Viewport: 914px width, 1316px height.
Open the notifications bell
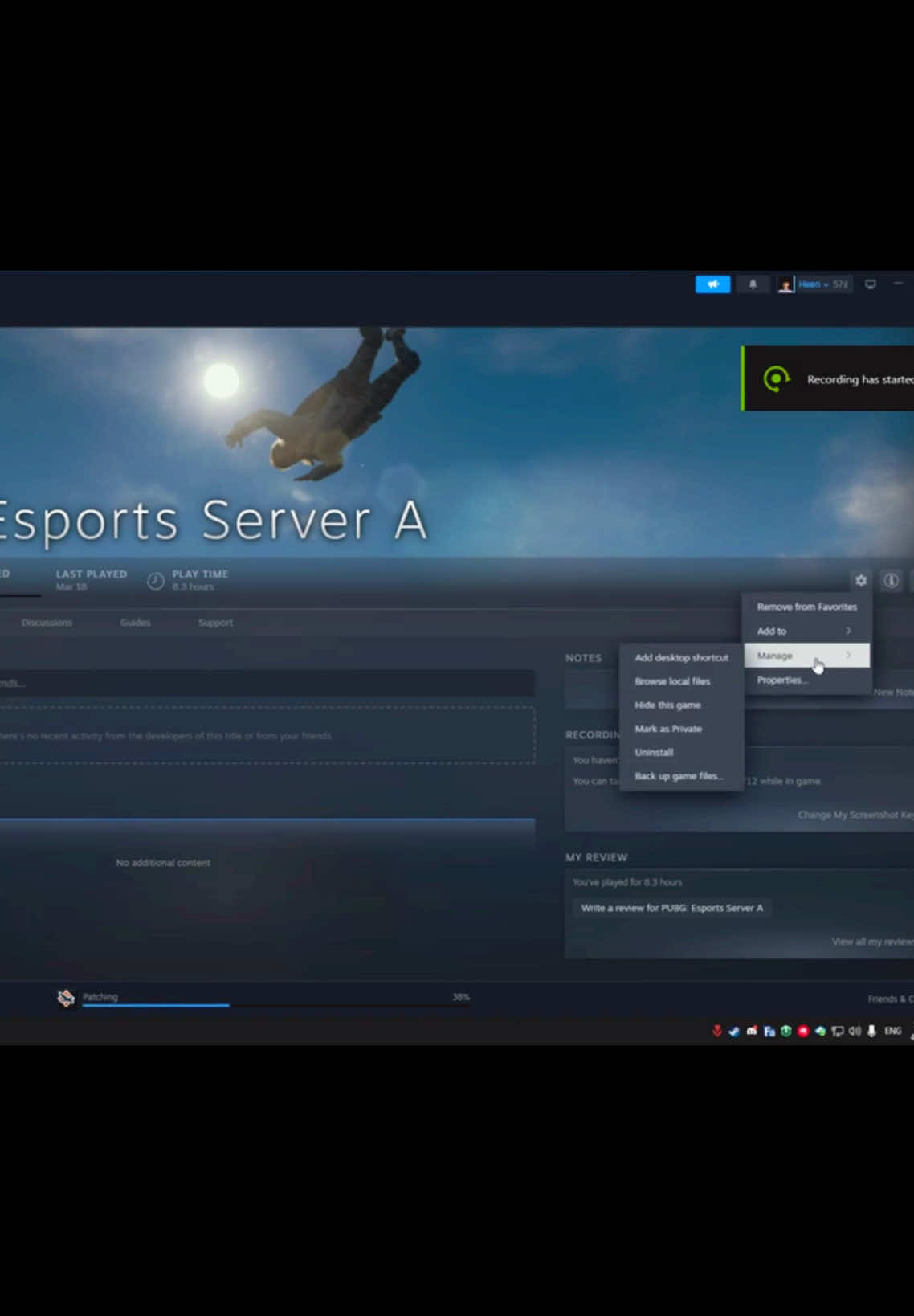[753, 284]
